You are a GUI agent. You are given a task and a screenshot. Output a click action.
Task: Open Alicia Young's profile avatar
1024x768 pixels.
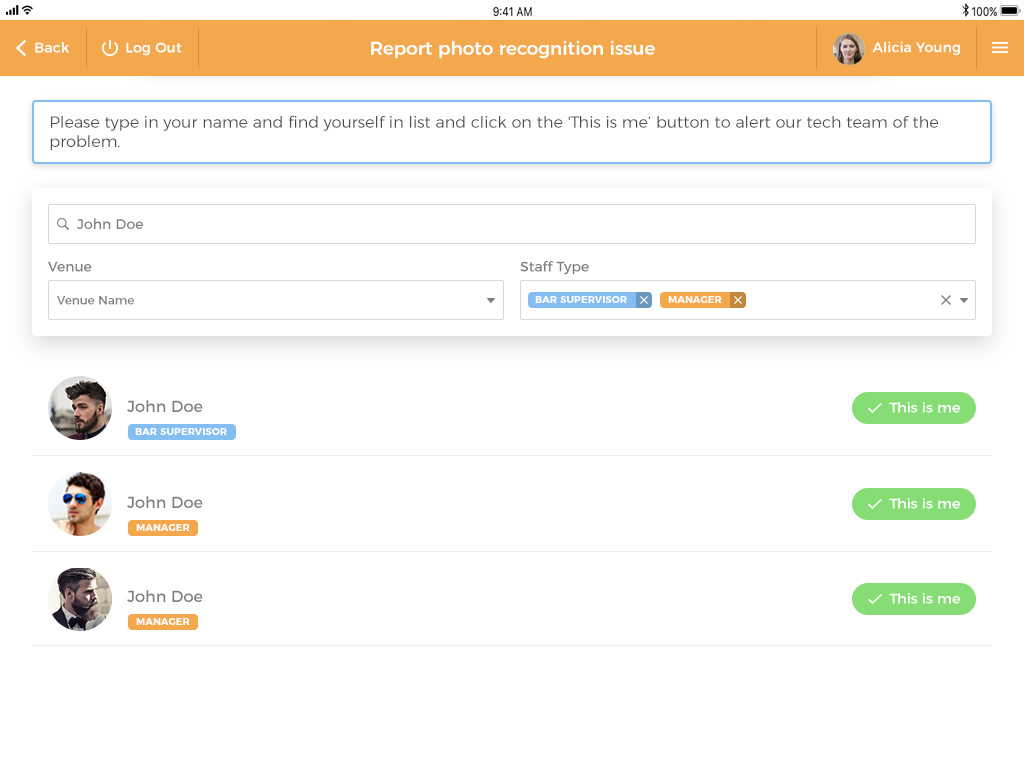(849, 48)
